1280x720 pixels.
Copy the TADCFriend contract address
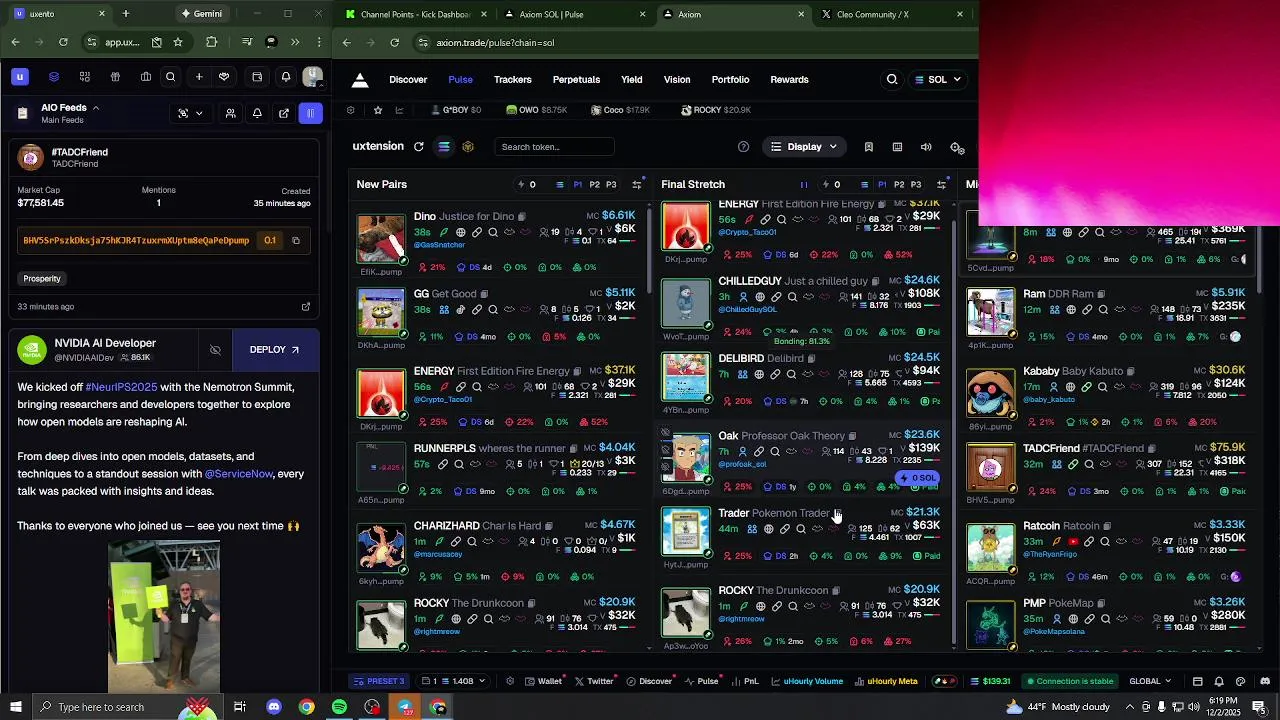pos(296,240)
